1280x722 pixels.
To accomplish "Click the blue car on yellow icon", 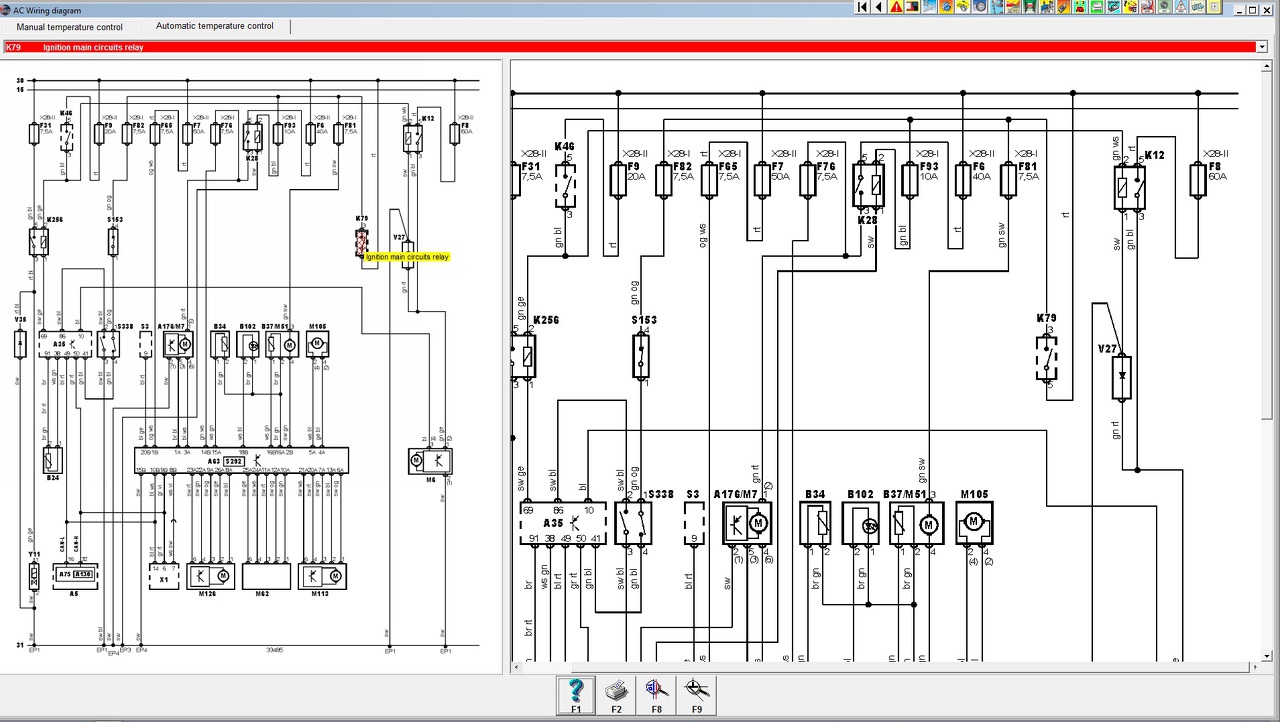I will [1046, 7].
